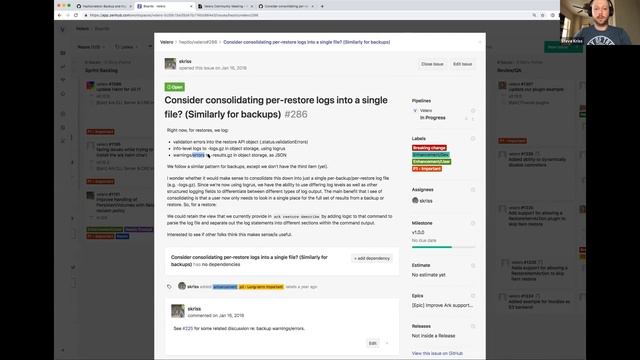Open the Labels filter dropdown on the board
This screenshot has width=640, height=360.
pyautogui.click(x=127, y=47)
